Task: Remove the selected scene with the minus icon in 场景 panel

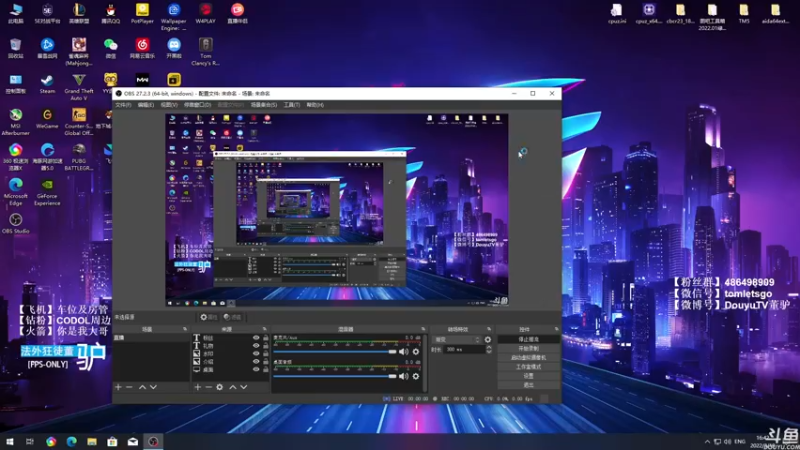Action: tap(129, 387)
